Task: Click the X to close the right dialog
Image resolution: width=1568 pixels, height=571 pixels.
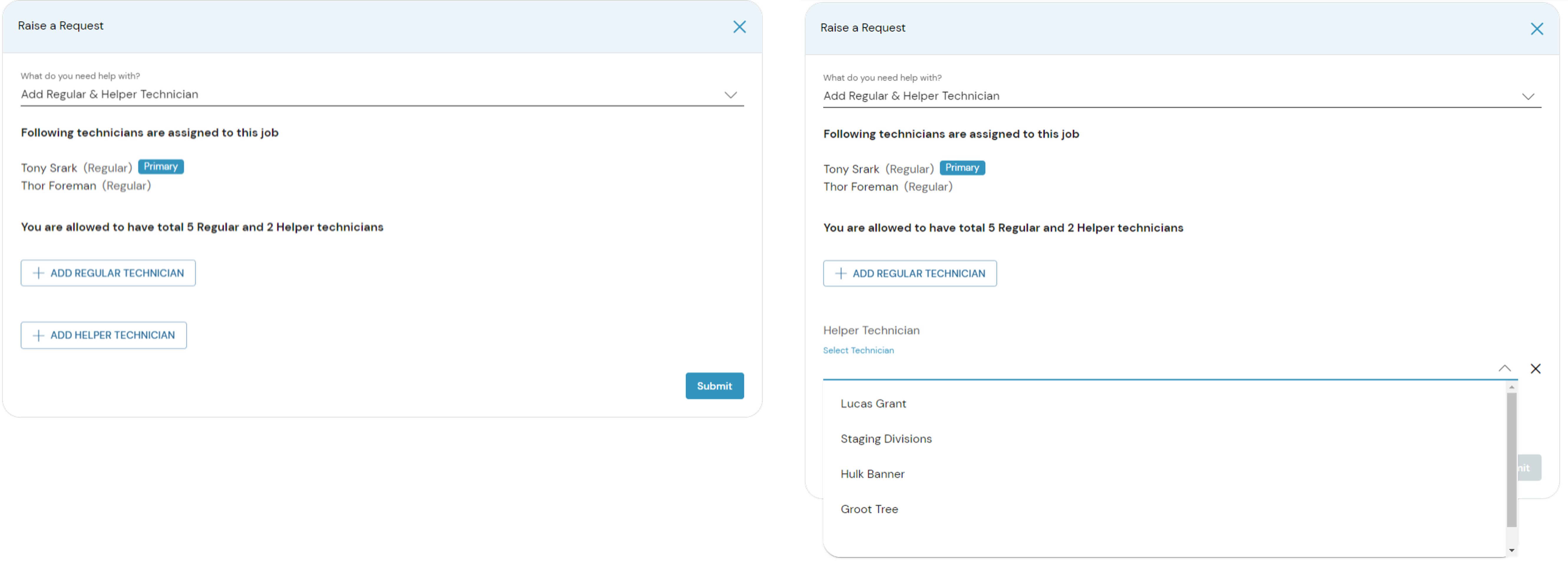Action: coord(1538,29)
